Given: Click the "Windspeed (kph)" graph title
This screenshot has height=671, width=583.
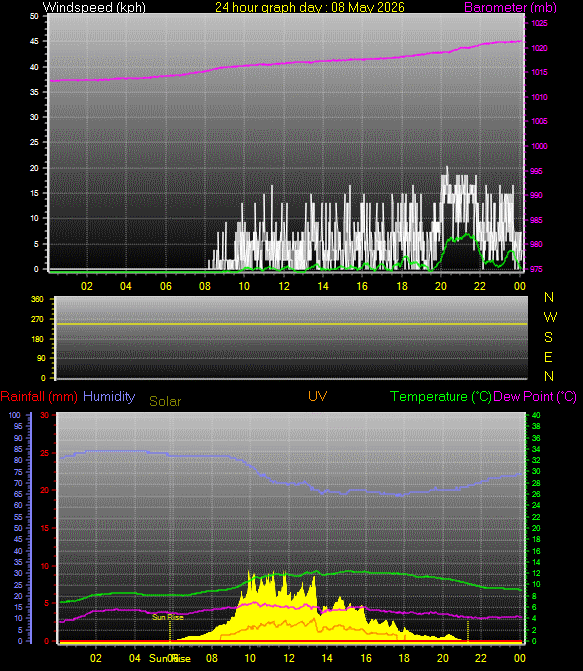Looking at the screenshot, I should 94,7.
